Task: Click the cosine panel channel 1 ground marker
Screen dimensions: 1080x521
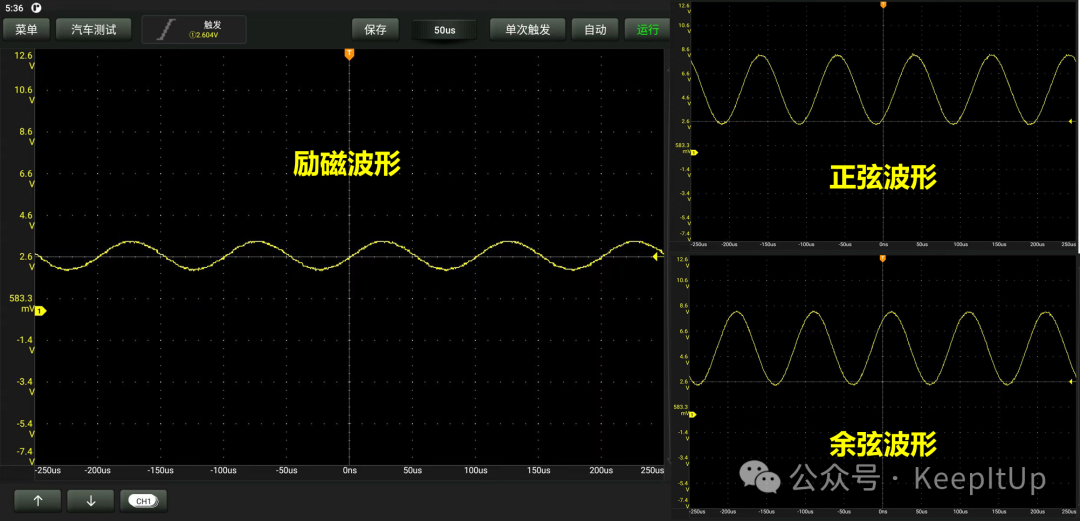Action: [693, 415]
